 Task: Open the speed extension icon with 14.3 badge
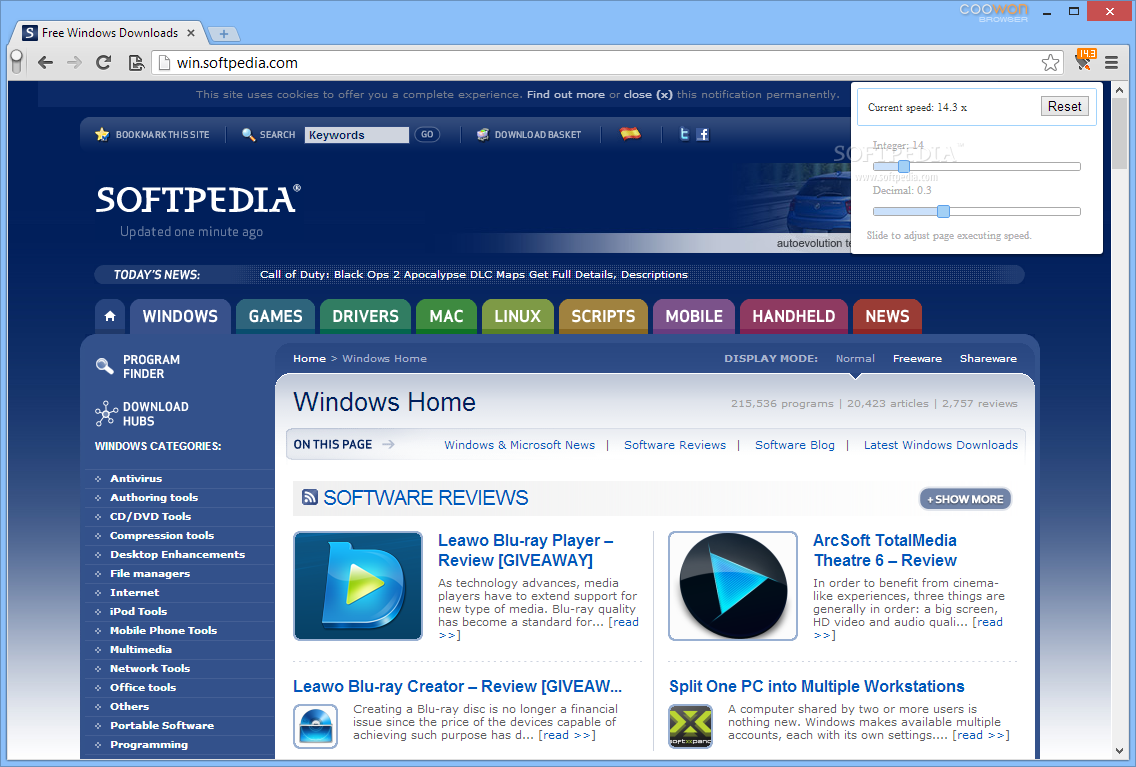coord(1085,60)
